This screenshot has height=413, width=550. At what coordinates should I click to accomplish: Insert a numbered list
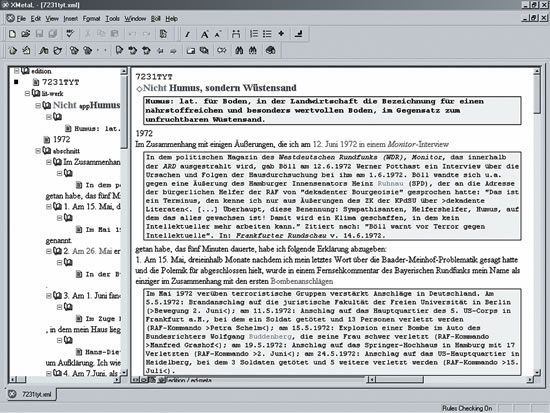[254, 34]
